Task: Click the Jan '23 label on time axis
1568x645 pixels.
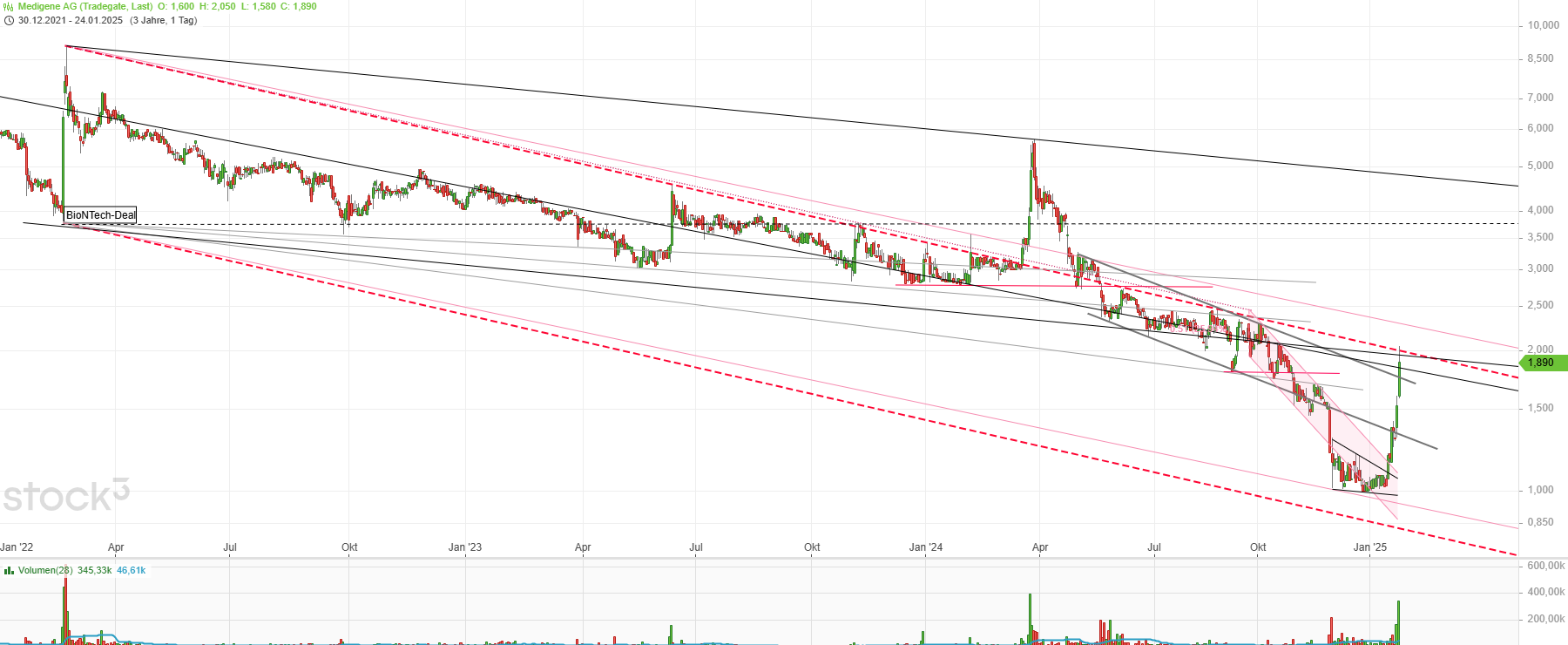Action: pos(464,547)
